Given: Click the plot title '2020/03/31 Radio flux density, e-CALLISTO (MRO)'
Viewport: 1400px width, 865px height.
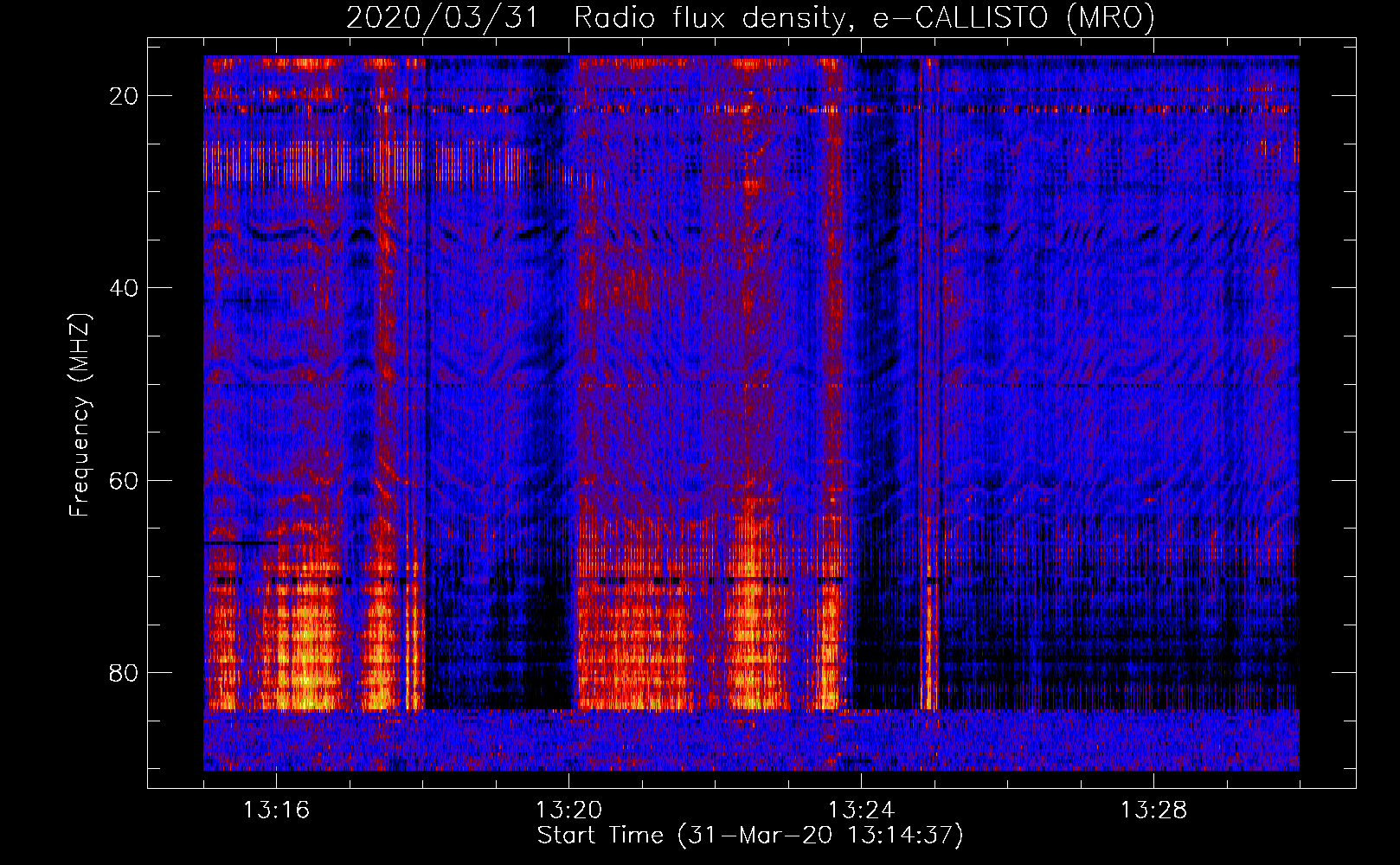Looking at the screenshot, I should pyautogui.click(x=750, y=17).
